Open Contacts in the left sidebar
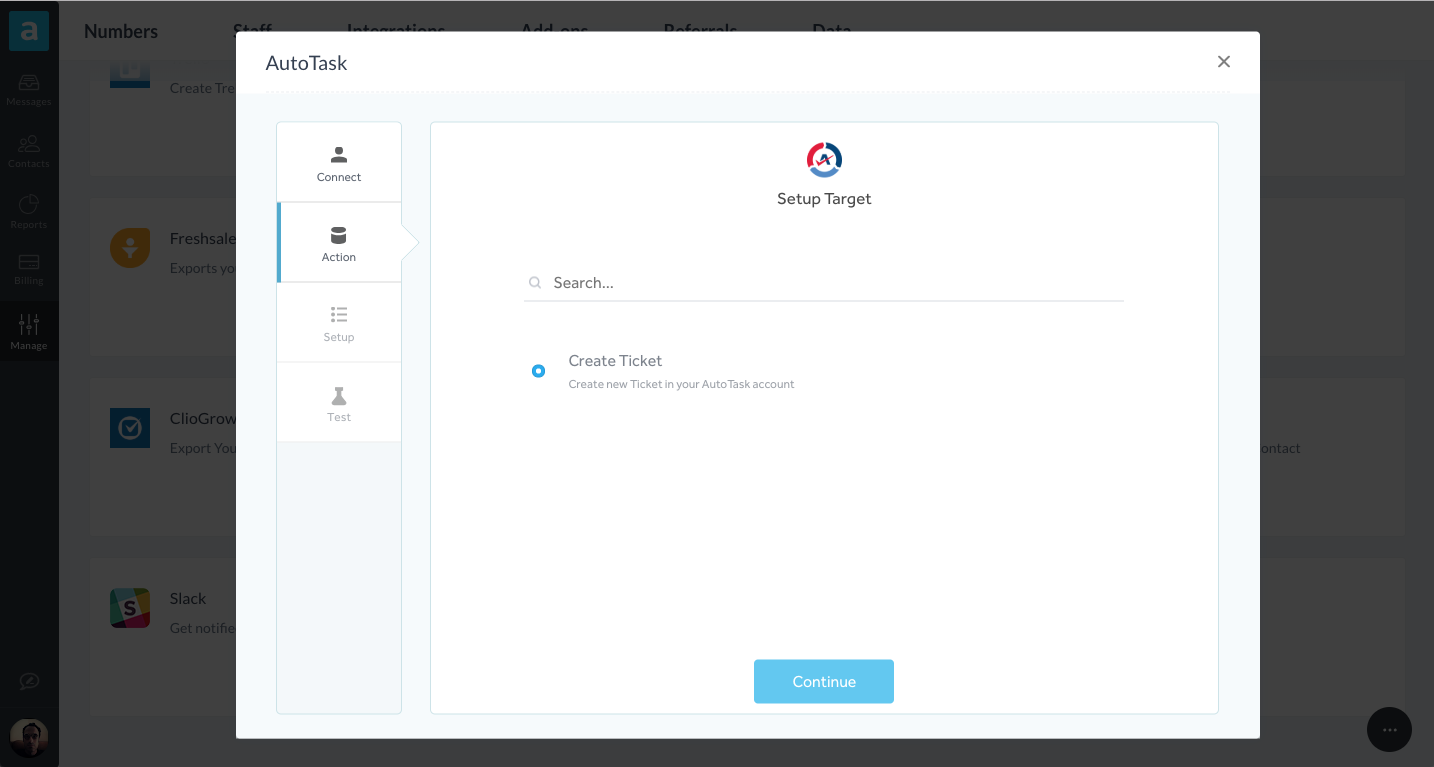The height and width of the screenshot is (767, 1434). (29, 151)
